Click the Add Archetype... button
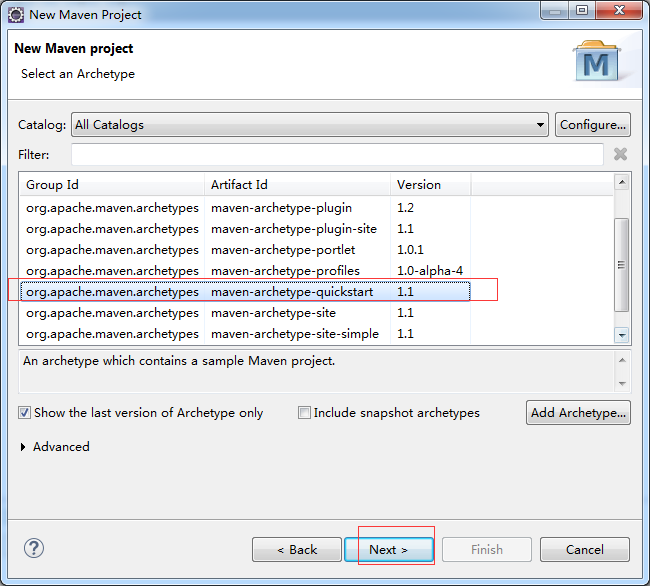Image resolution: width=650 pixels, height=586 pixels. point(578,413)
